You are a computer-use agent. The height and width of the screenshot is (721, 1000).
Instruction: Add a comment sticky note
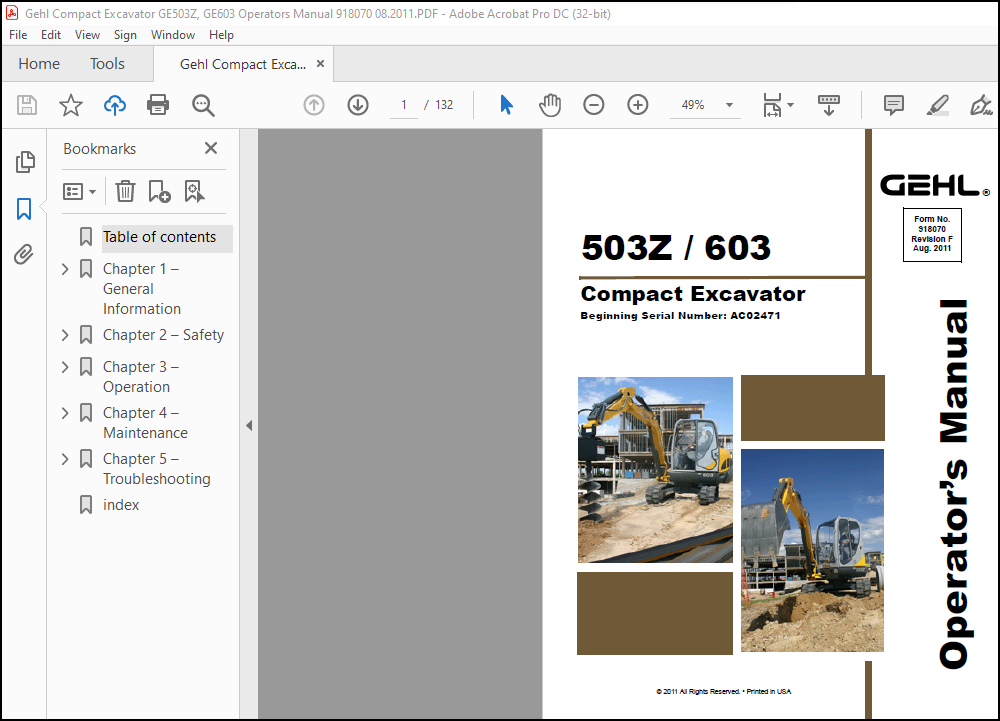(893, 105)
